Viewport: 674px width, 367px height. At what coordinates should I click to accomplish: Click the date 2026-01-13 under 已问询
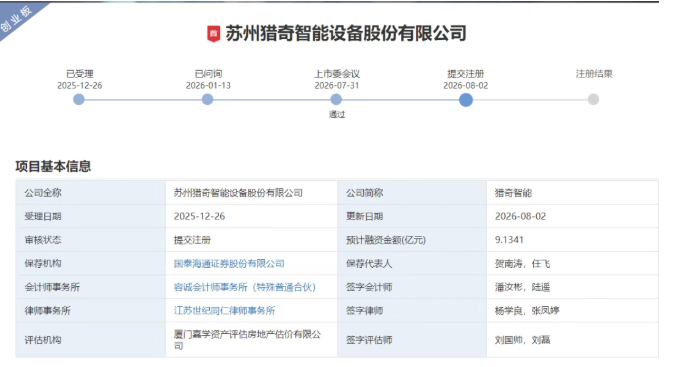(x=208, y=86)
